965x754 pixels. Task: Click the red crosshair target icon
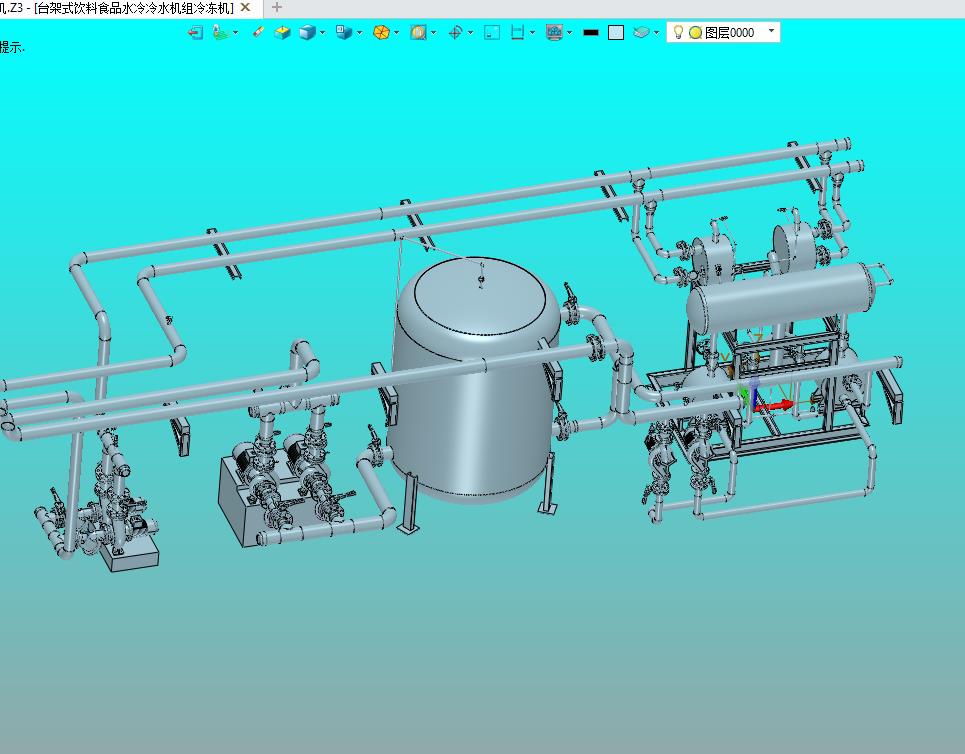click(x=455, y=33)
